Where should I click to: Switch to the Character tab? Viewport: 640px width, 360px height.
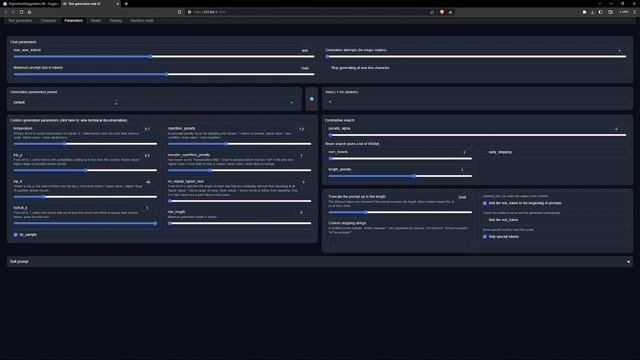[48, 20]
